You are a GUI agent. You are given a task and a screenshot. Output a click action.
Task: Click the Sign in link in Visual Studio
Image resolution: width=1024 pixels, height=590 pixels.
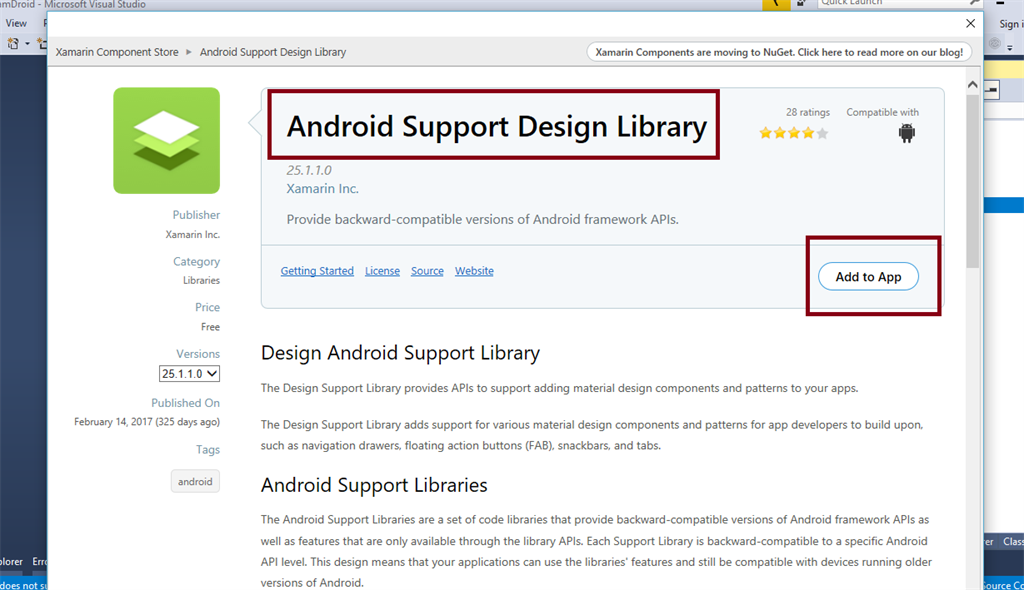1010,24
